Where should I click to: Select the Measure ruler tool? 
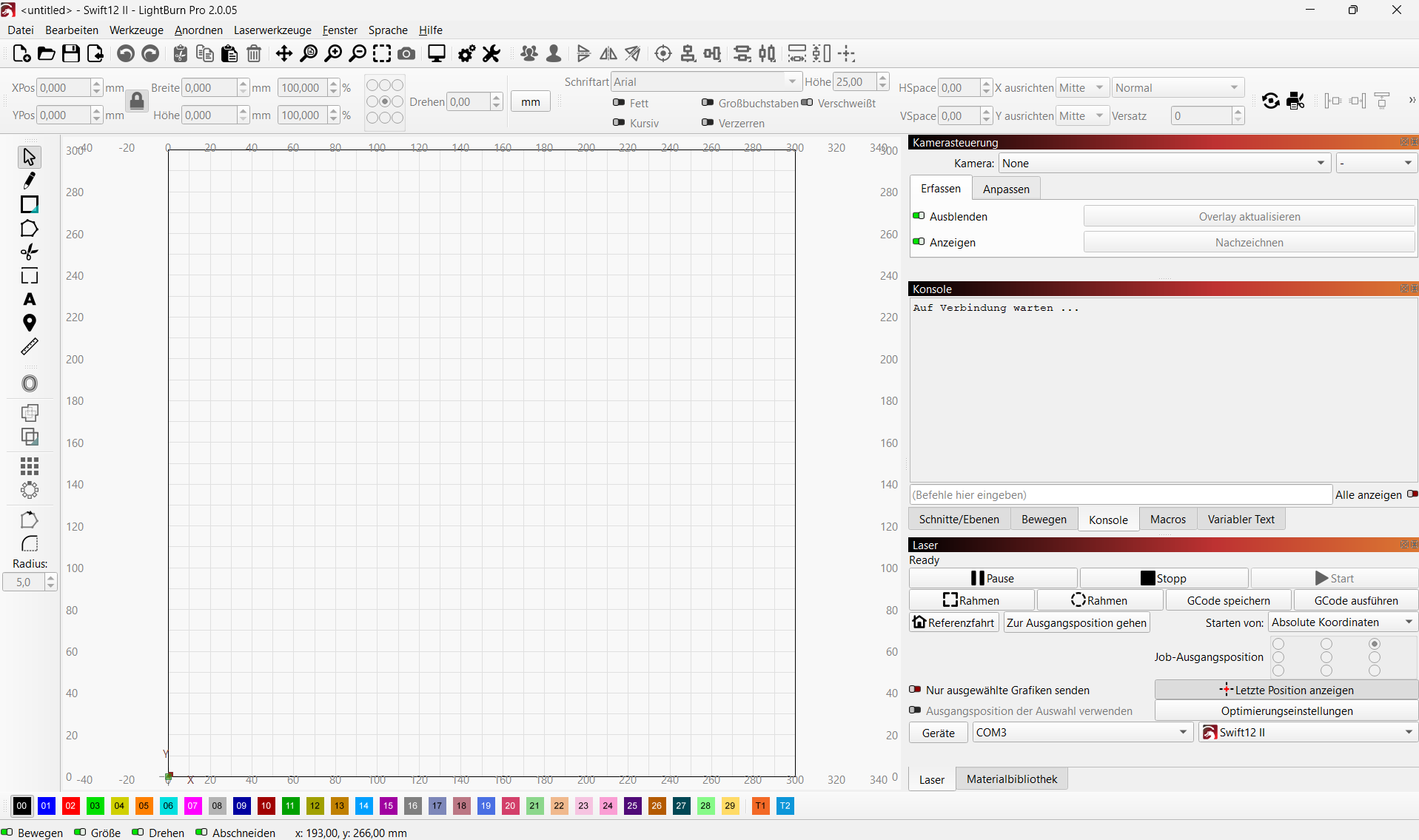30,347
